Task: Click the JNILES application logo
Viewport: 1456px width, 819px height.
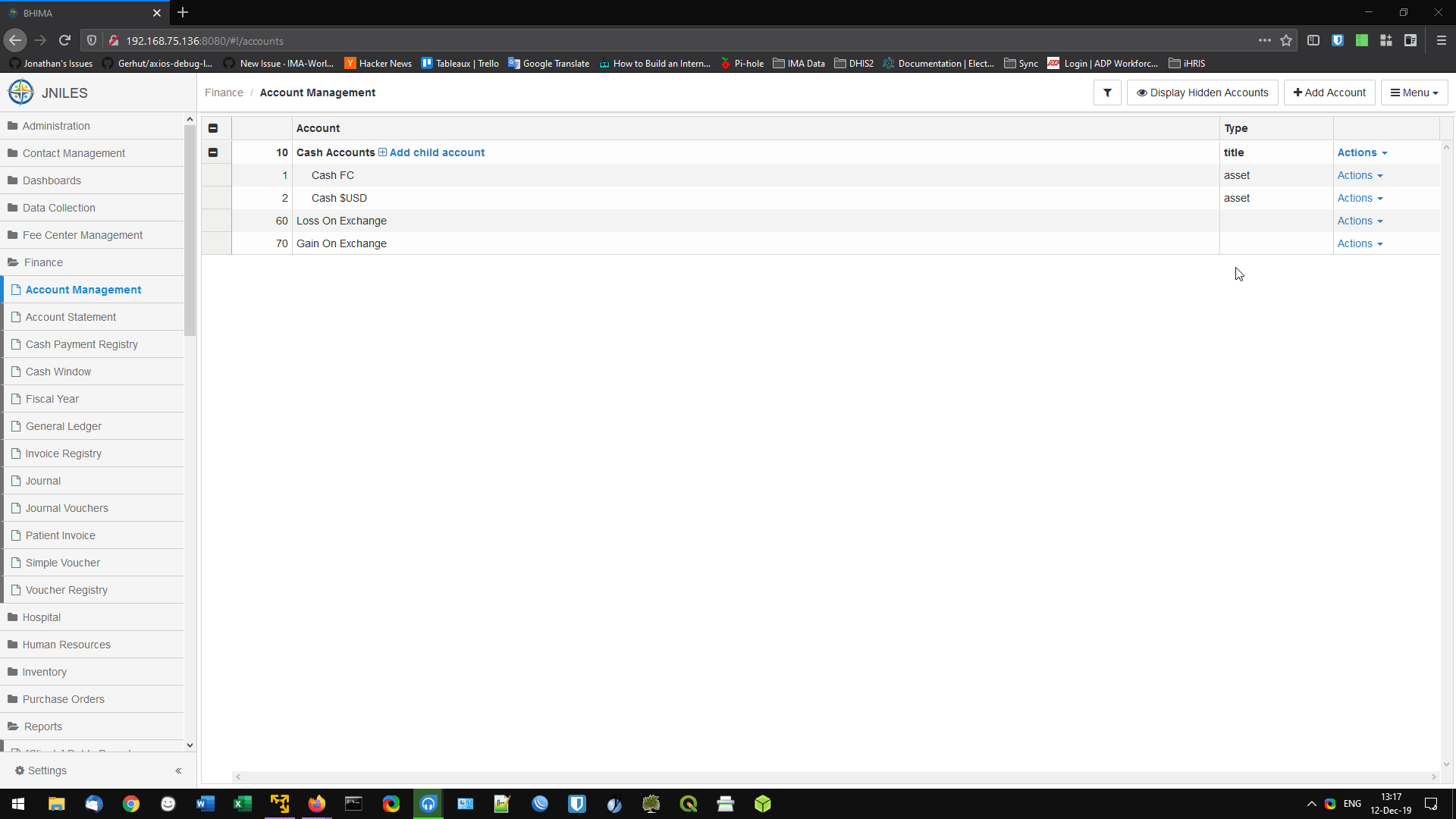Action: (20, 92)
